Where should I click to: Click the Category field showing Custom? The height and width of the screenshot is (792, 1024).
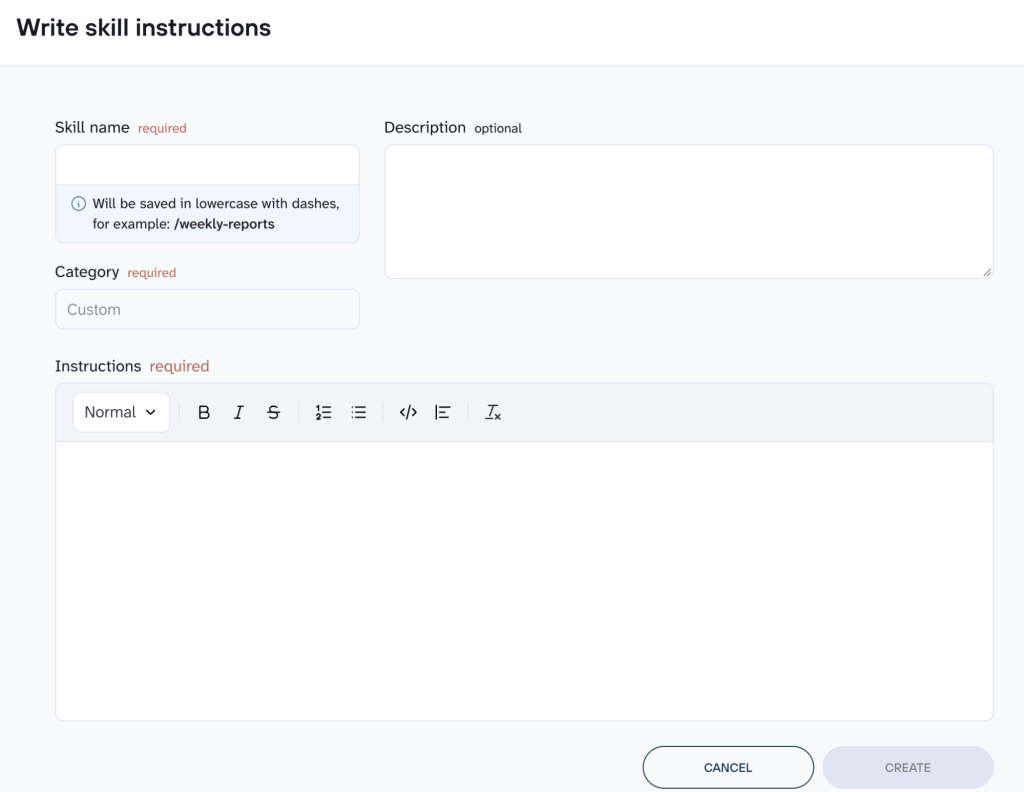point(208,309)
